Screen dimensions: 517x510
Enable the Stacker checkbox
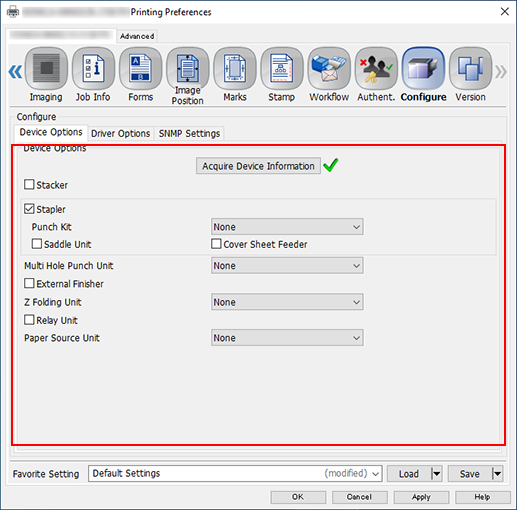pyautogui.click(x=29, y=184)
